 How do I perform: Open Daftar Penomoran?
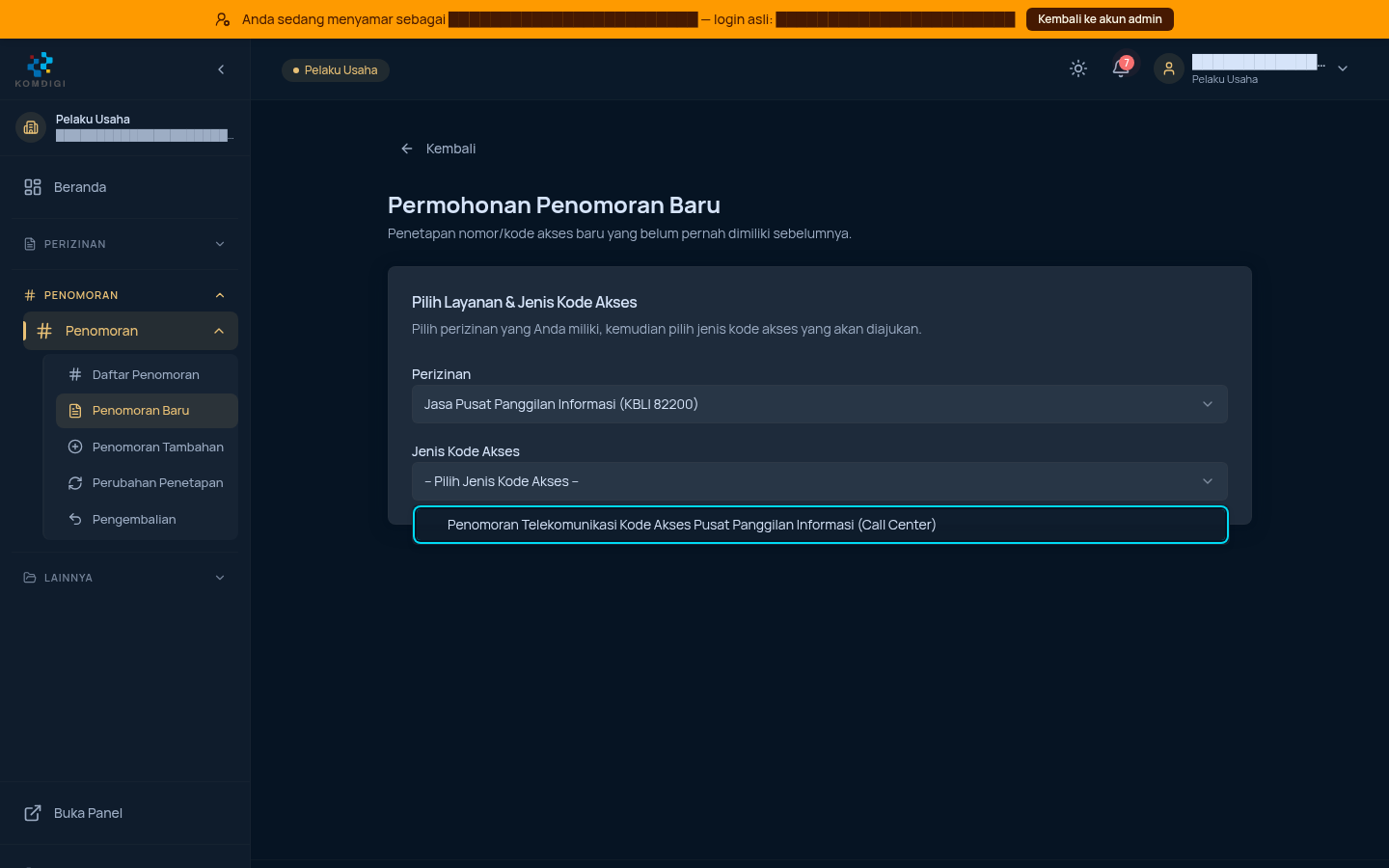point(147,374)
